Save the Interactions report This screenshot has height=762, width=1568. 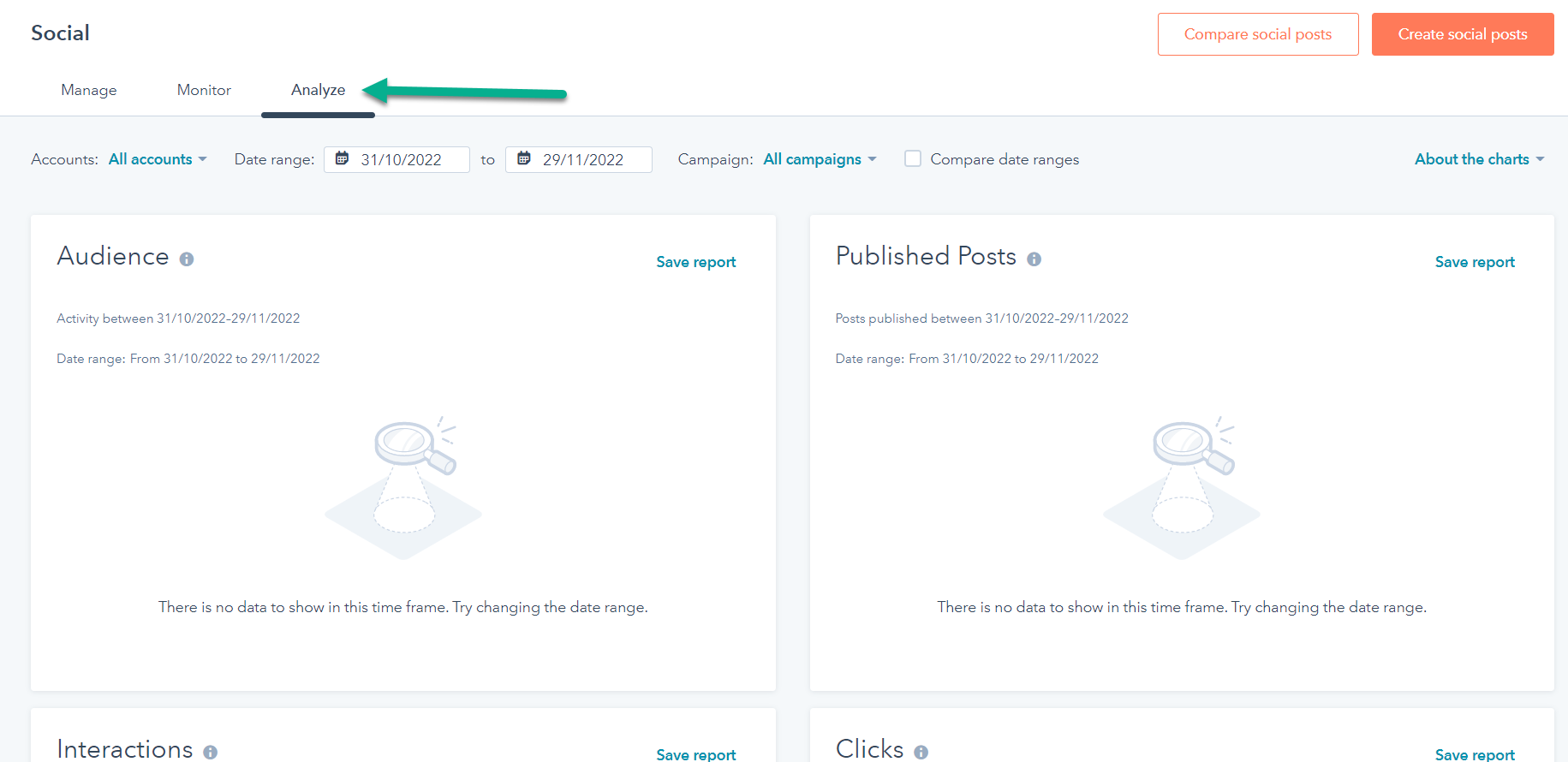point(696,754)
